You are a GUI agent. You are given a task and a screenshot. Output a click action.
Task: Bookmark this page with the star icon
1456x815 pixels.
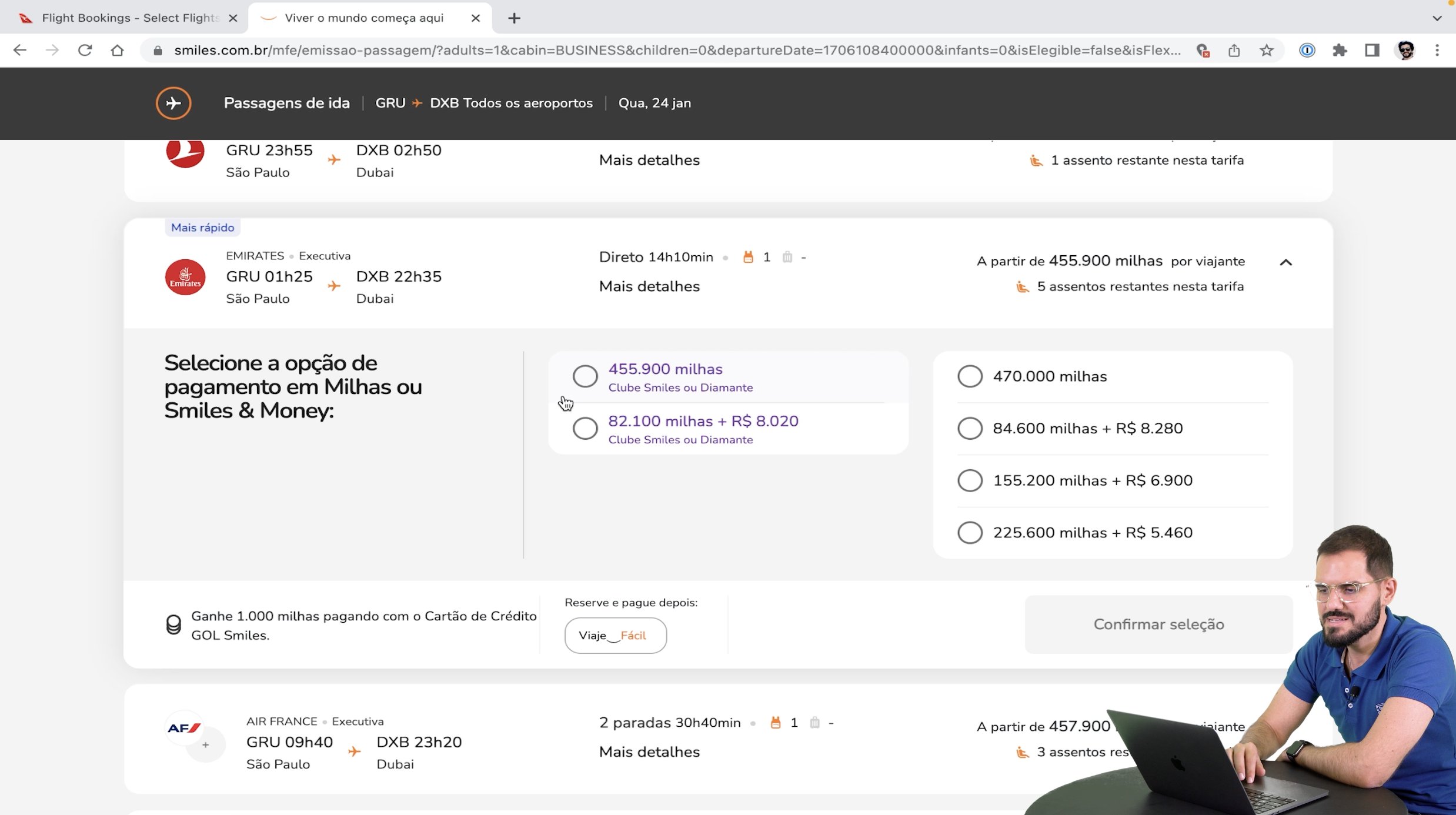(1267, 51)
